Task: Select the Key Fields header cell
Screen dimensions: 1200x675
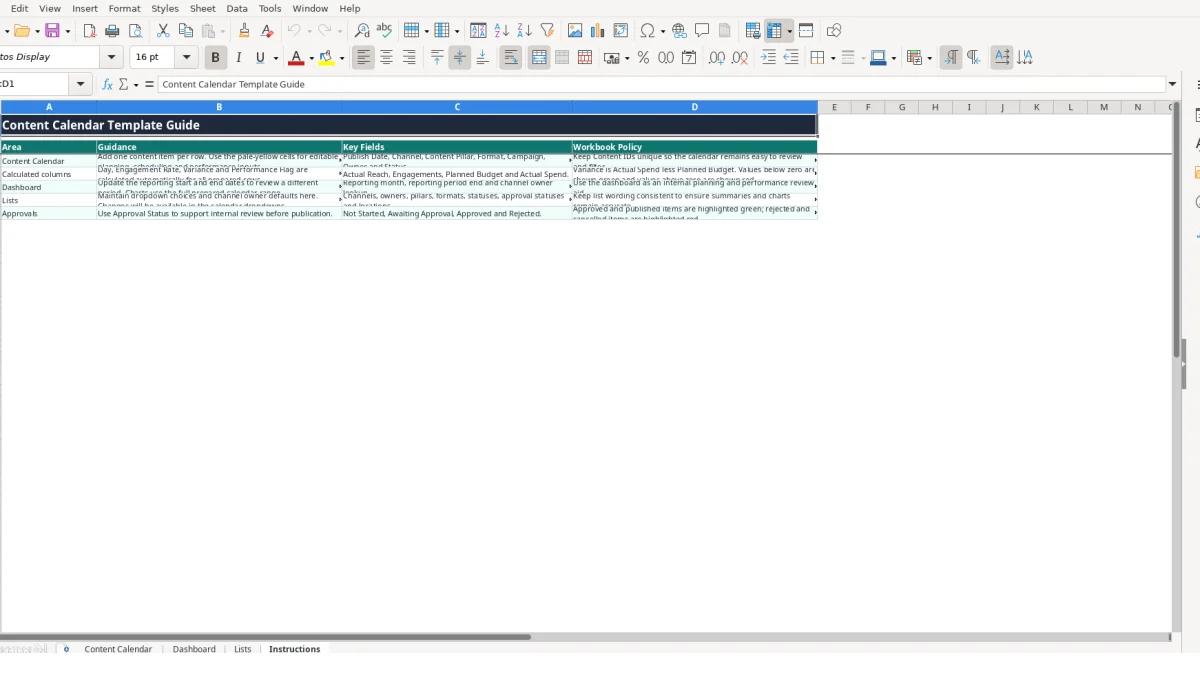Action: tap(457, 147)
